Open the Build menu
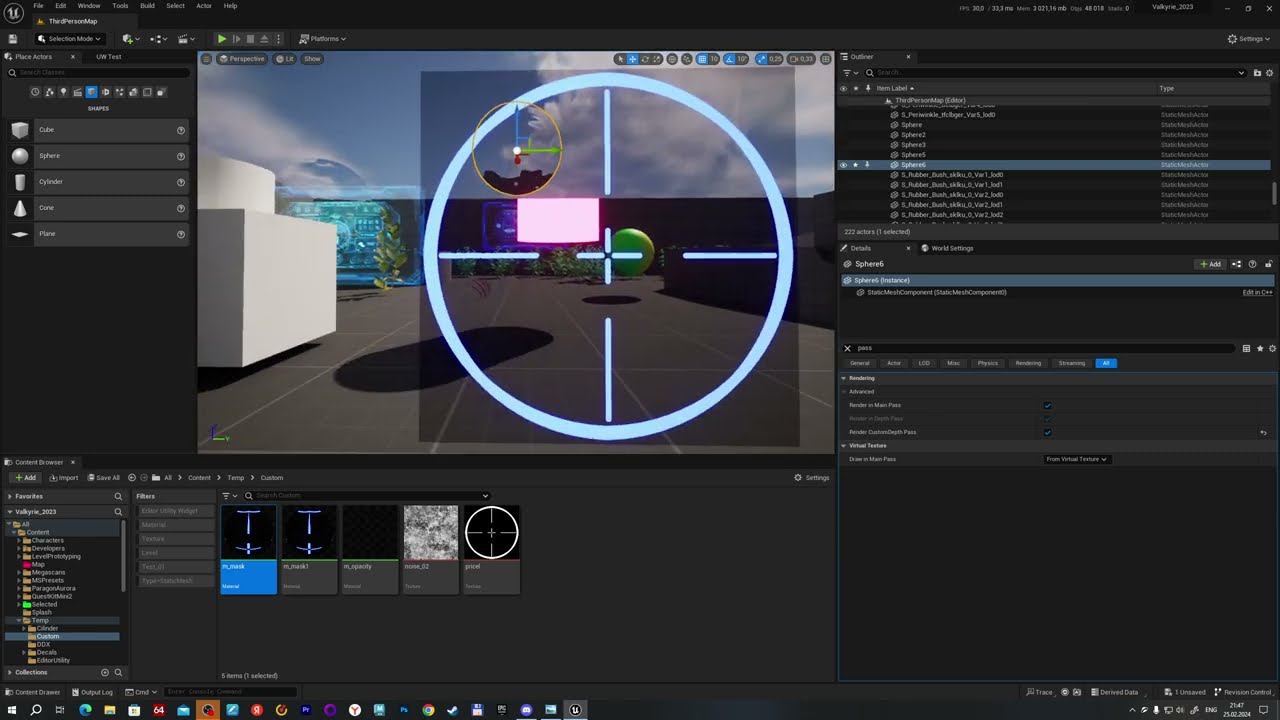 (x=147, y=6)
